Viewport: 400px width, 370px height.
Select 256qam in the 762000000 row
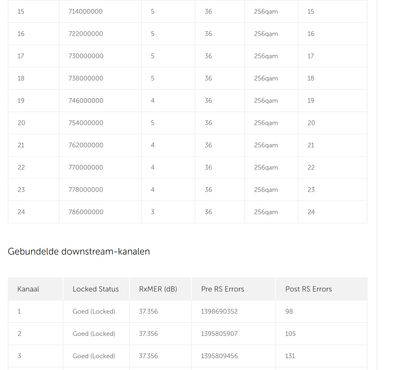(x=266, y=145)
